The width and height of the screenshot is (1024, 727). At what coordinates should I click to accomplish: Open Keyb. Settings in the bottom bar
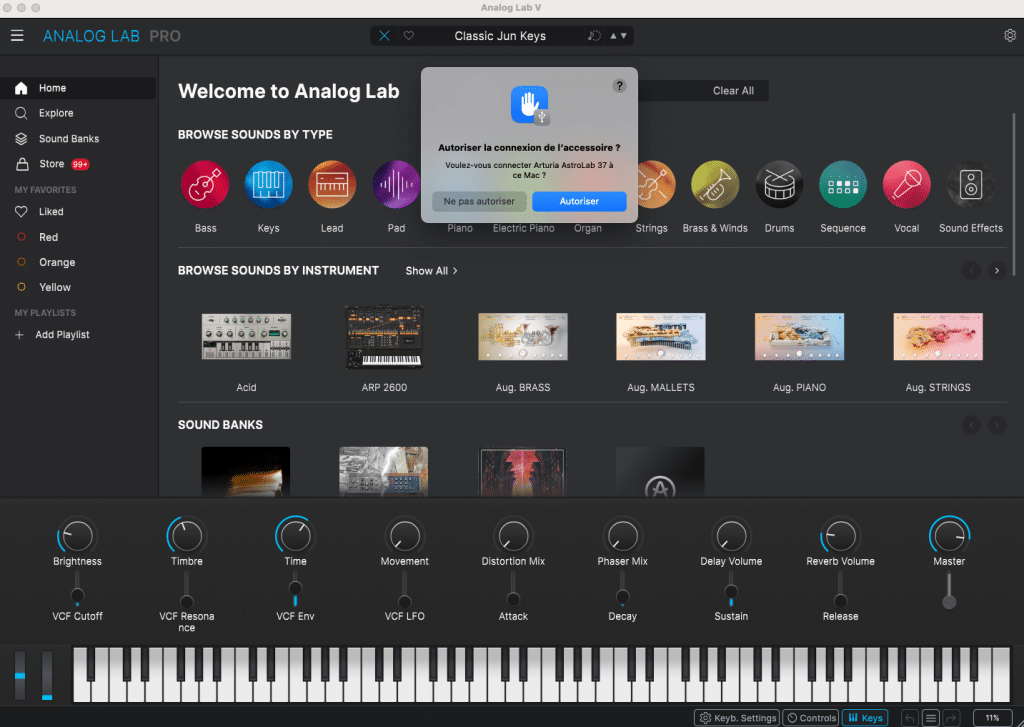[737, 718]
